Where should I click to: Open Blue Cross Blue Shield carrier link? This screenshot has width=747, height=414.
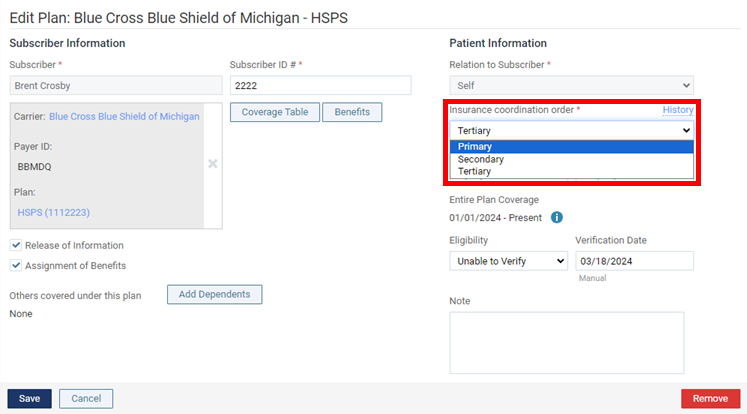point(124,117)
